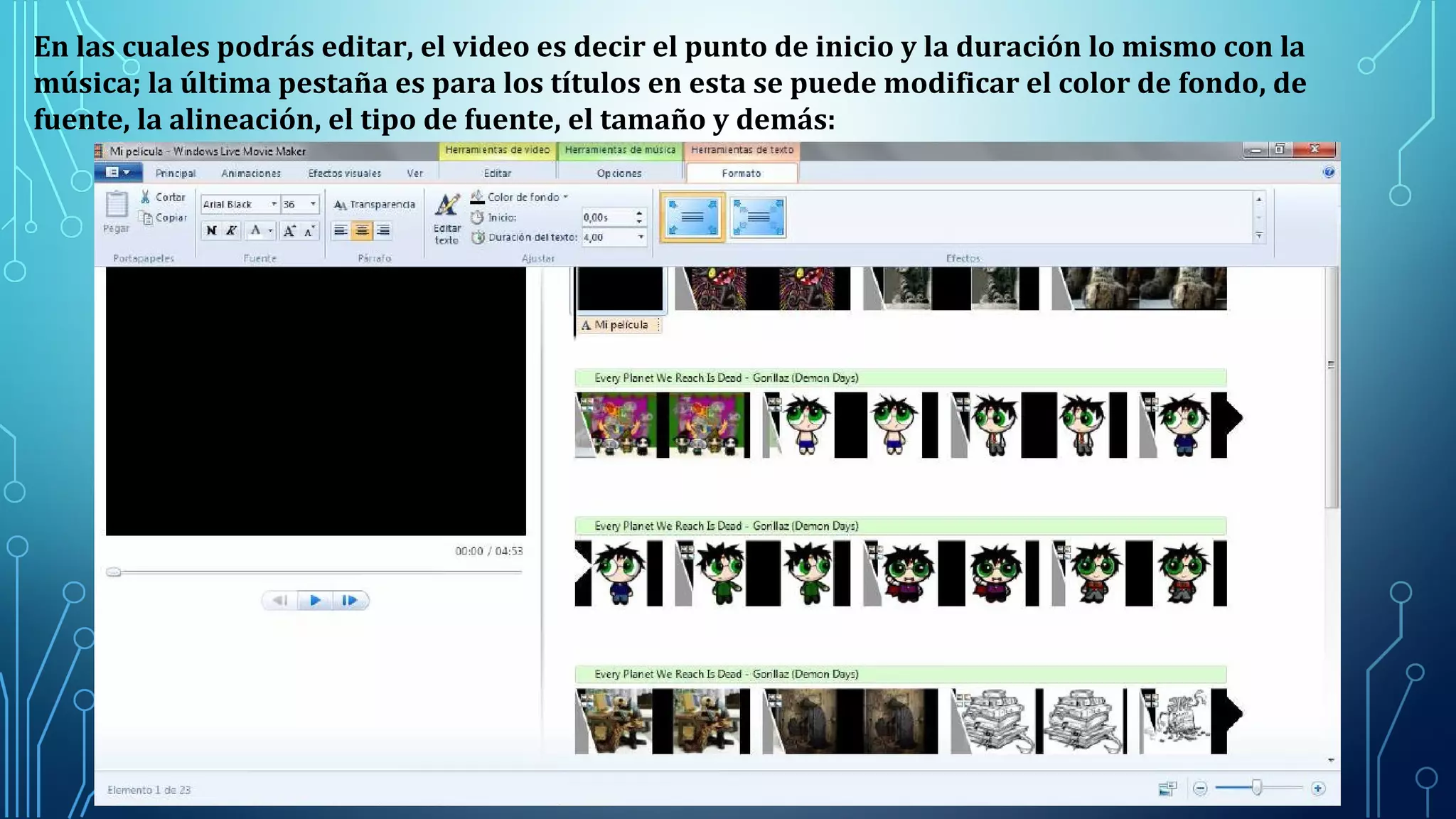This screenshot has width=1456, height=819.
Task: Click the timeline zoom slider handle
Action: click(x=1257, y=788)
